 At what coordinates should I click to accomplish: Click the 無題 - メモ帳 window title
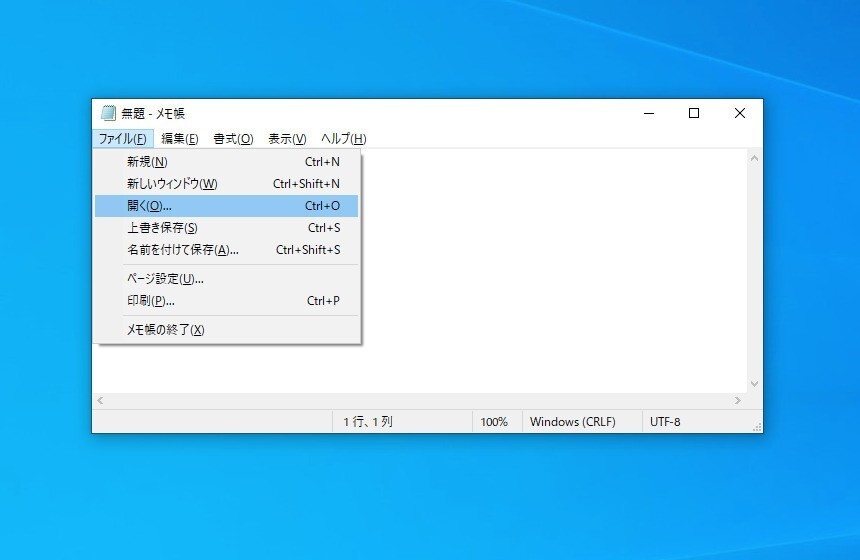153,114
